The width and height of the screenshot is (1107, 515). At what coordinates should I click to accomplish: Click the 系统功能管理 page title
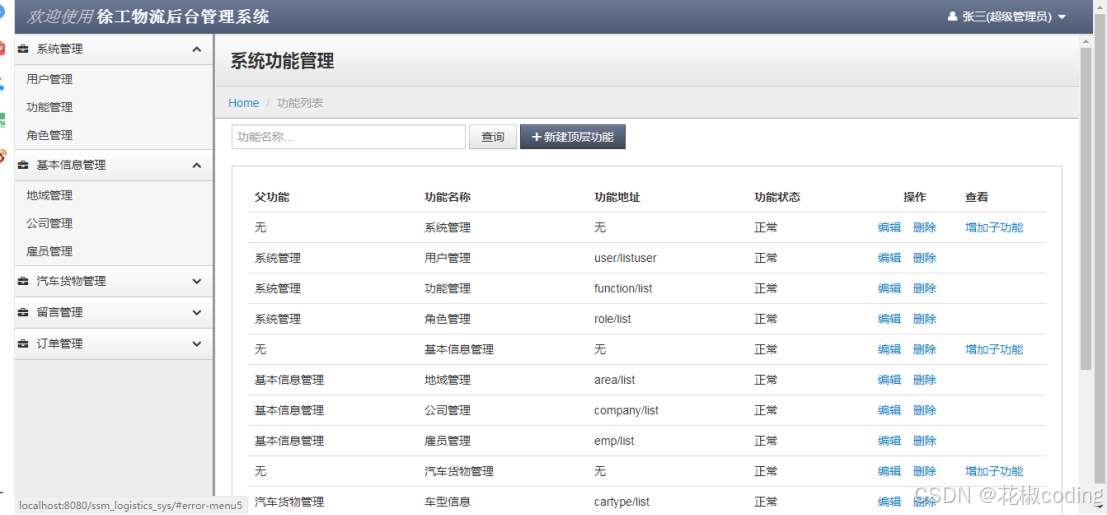[x=282, y=61]
